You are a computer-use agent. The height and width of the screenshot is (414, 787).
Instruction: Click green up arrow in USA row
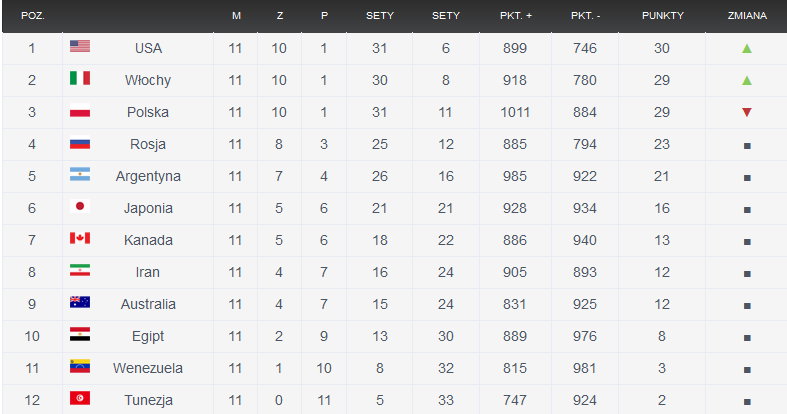pos(747,48)
